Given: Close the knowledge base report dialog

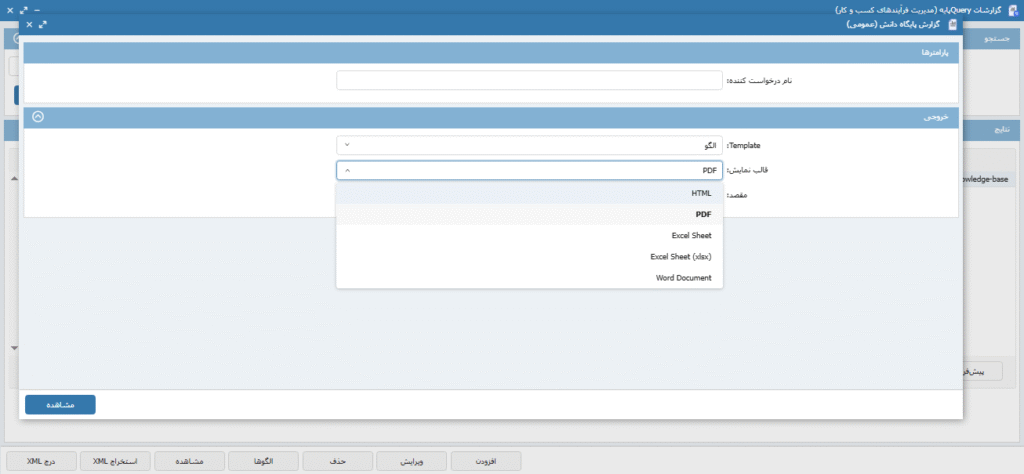Looking at the screenshot, I should tap(29, 24).
